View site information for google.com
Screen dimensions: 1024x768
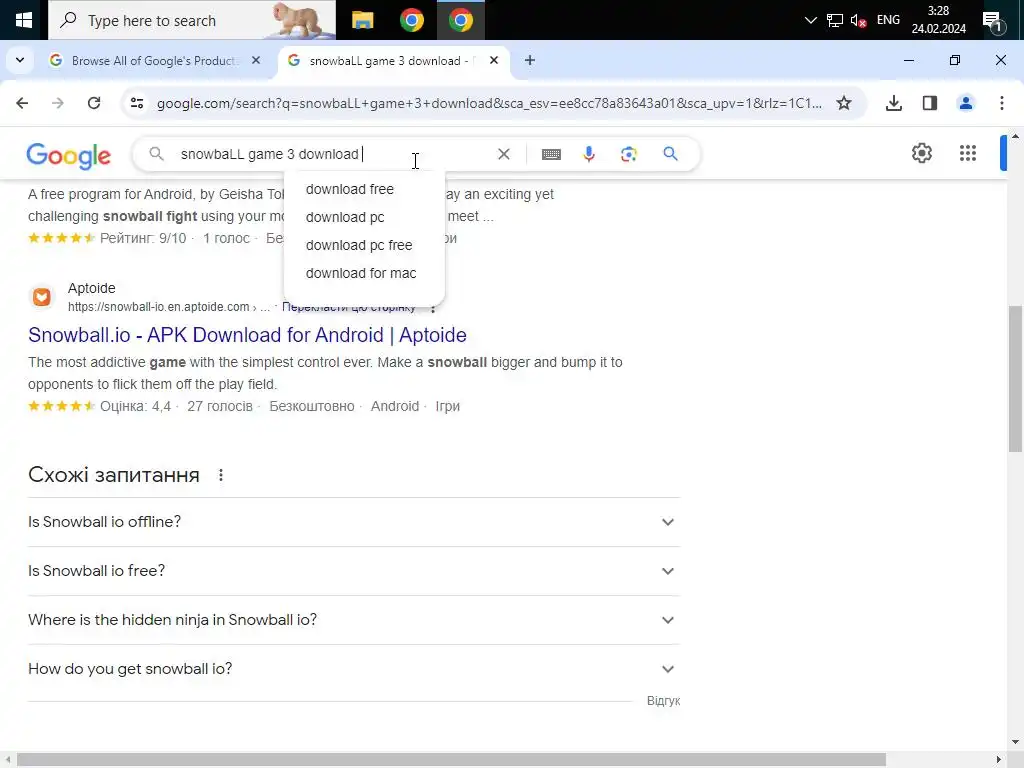tap(136, 103)
